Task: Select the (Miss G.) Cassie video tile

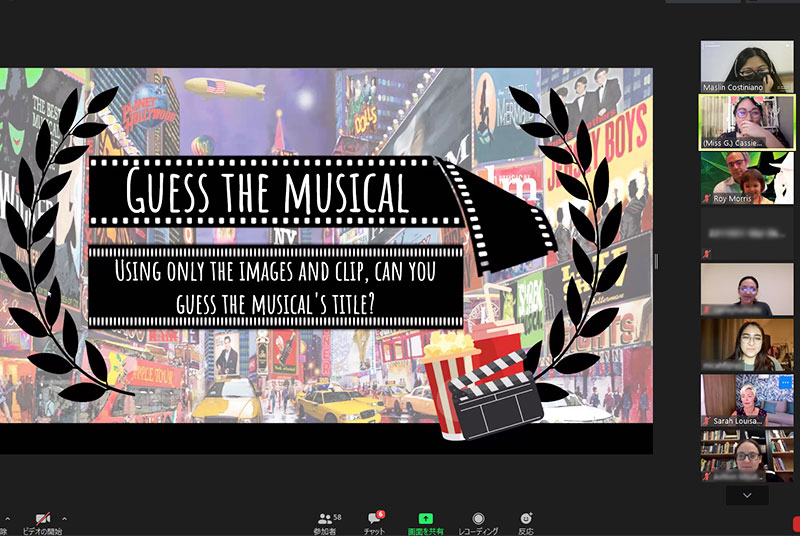Action: coord(747,122)
